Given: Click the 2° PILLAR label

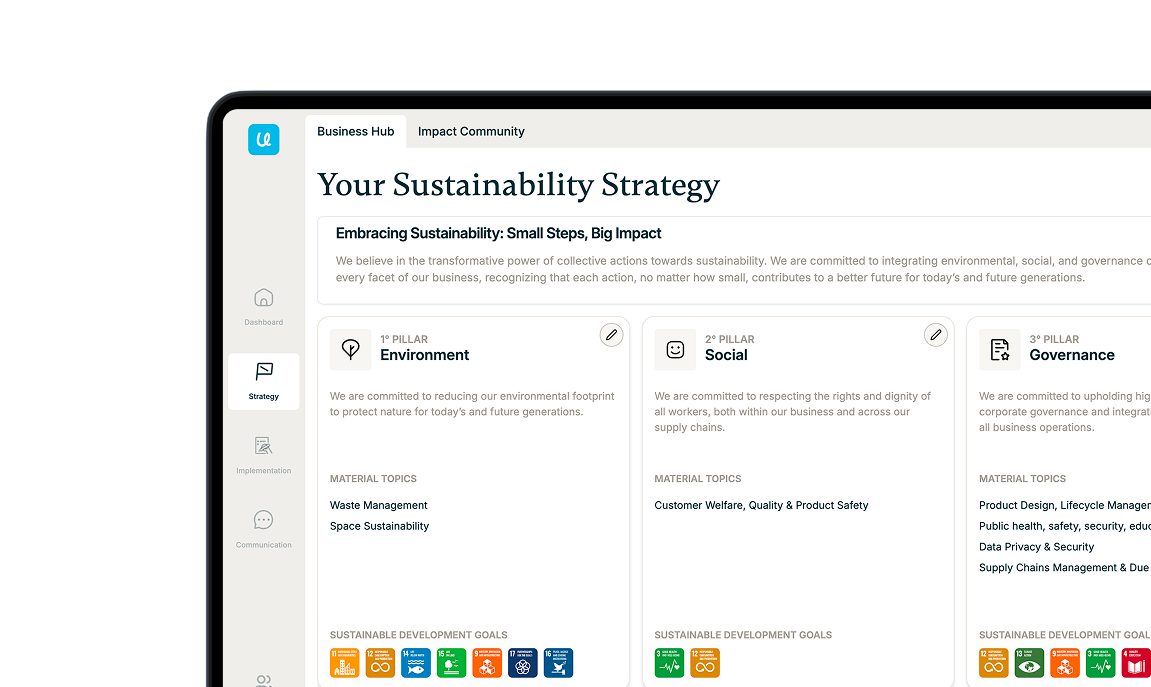Looking at the screenshot, I should pos(730,339).
